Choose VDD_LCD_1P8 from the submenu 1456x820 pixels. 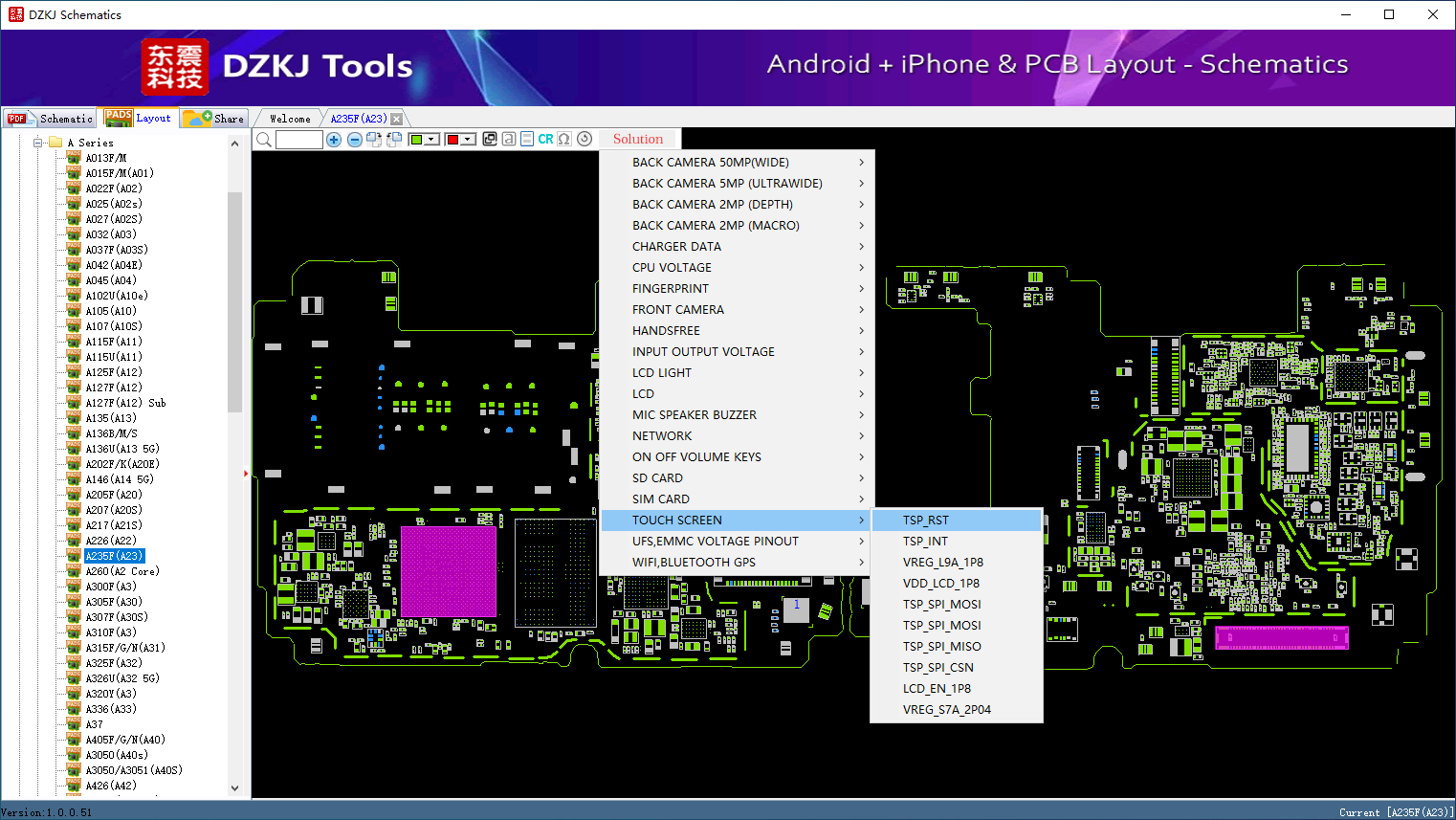click(956, 584)
